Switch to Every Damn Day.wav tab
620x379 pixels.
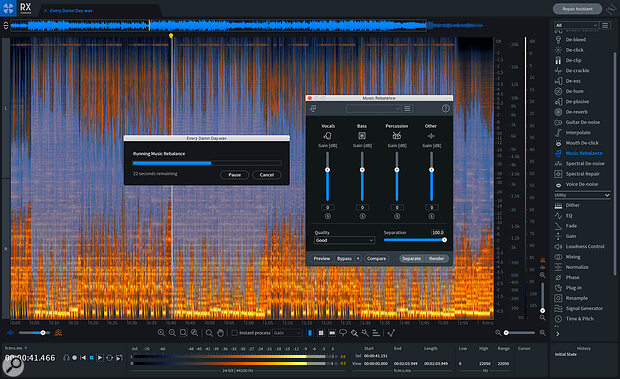[71, 11]
